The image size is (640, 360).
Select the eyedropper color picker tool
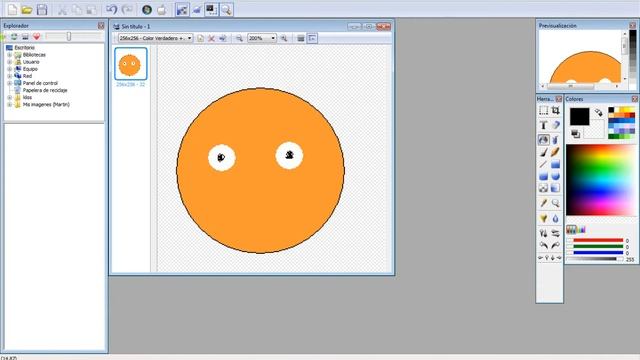pyautogui.click(x=543, y=203)
